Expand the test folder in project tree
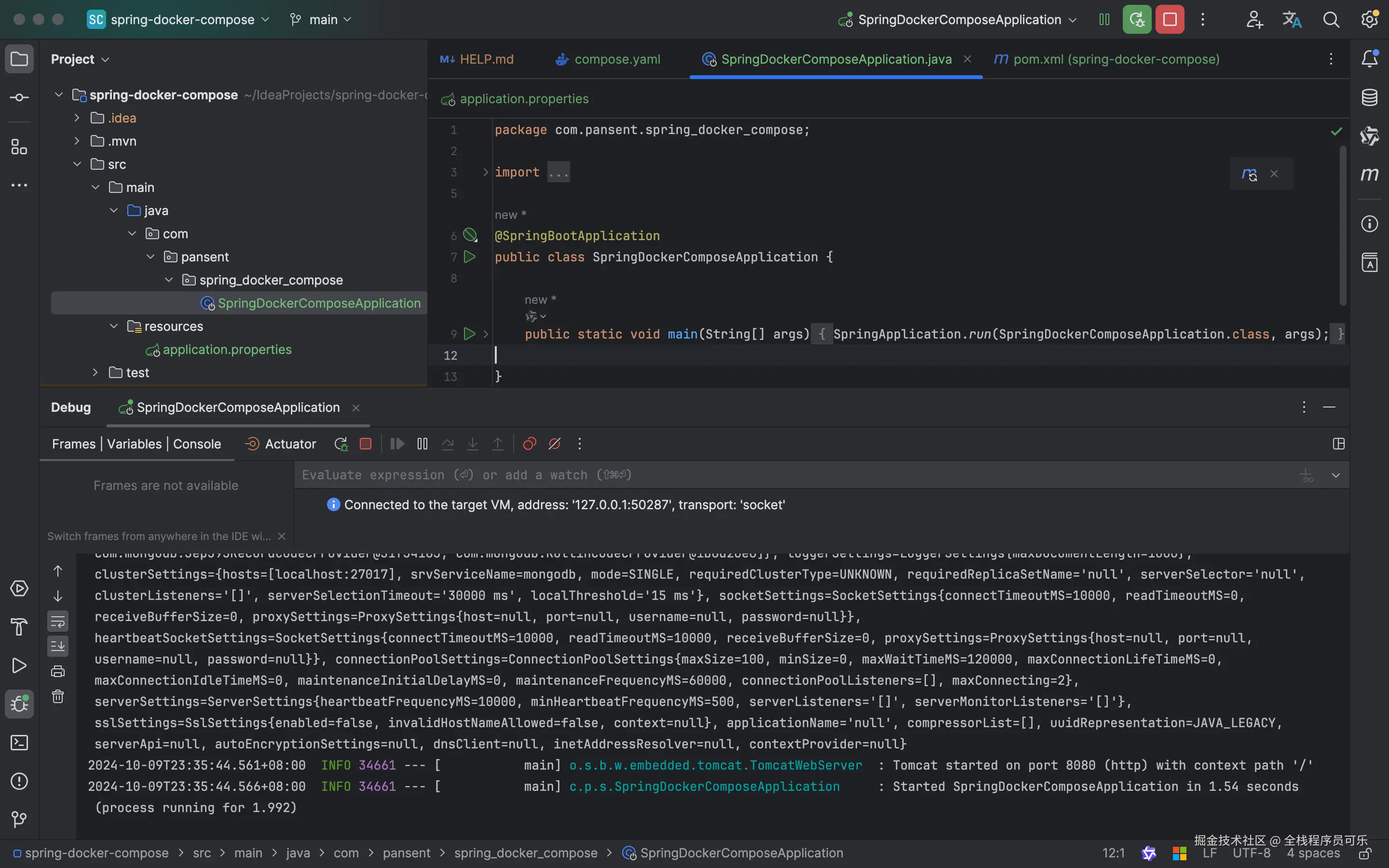The height and width of the screenshot is (868, 1389). pos(95,373)
